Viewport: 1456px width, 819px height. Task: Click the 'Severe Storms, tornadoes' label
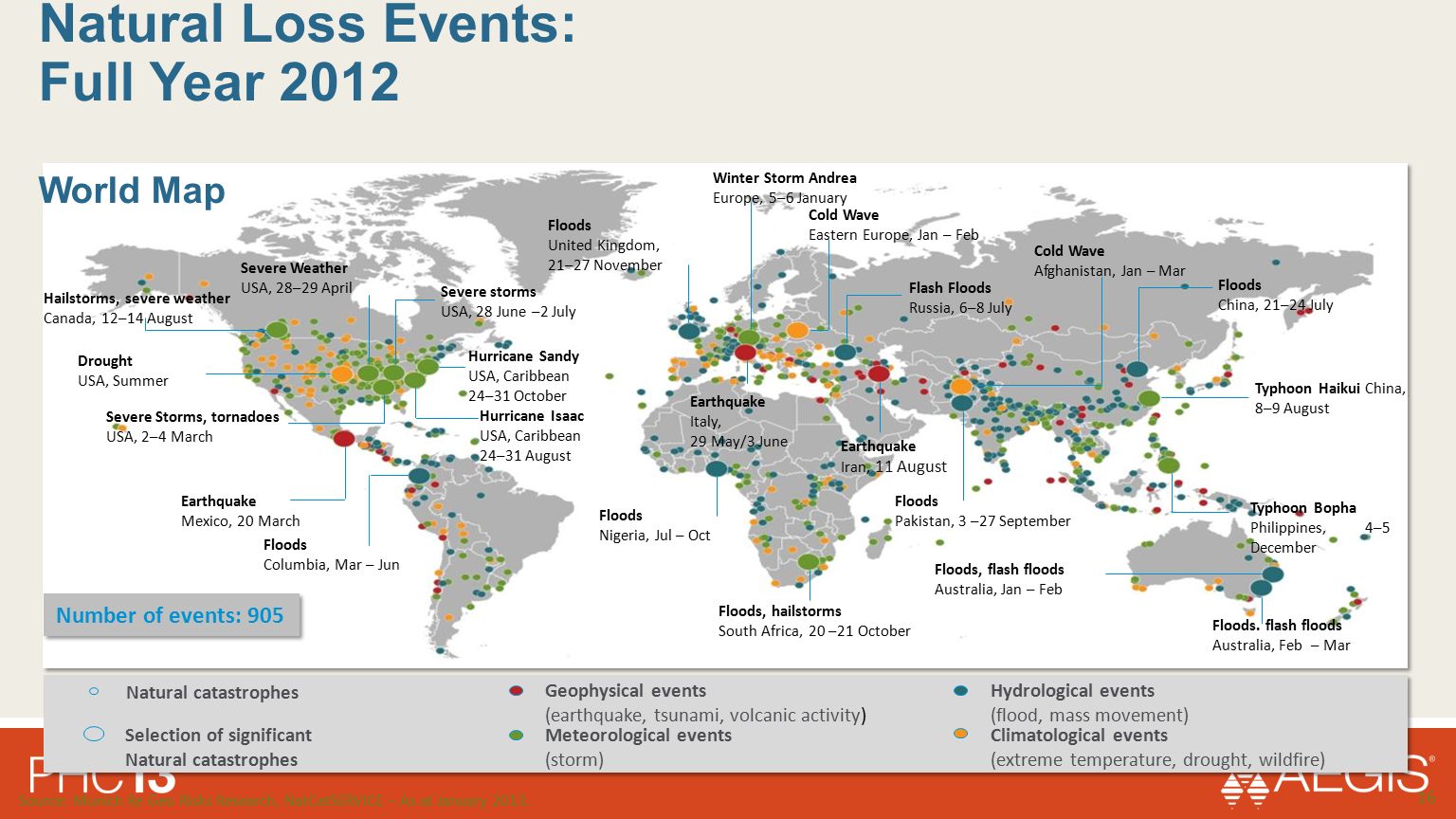coord(192,417)
